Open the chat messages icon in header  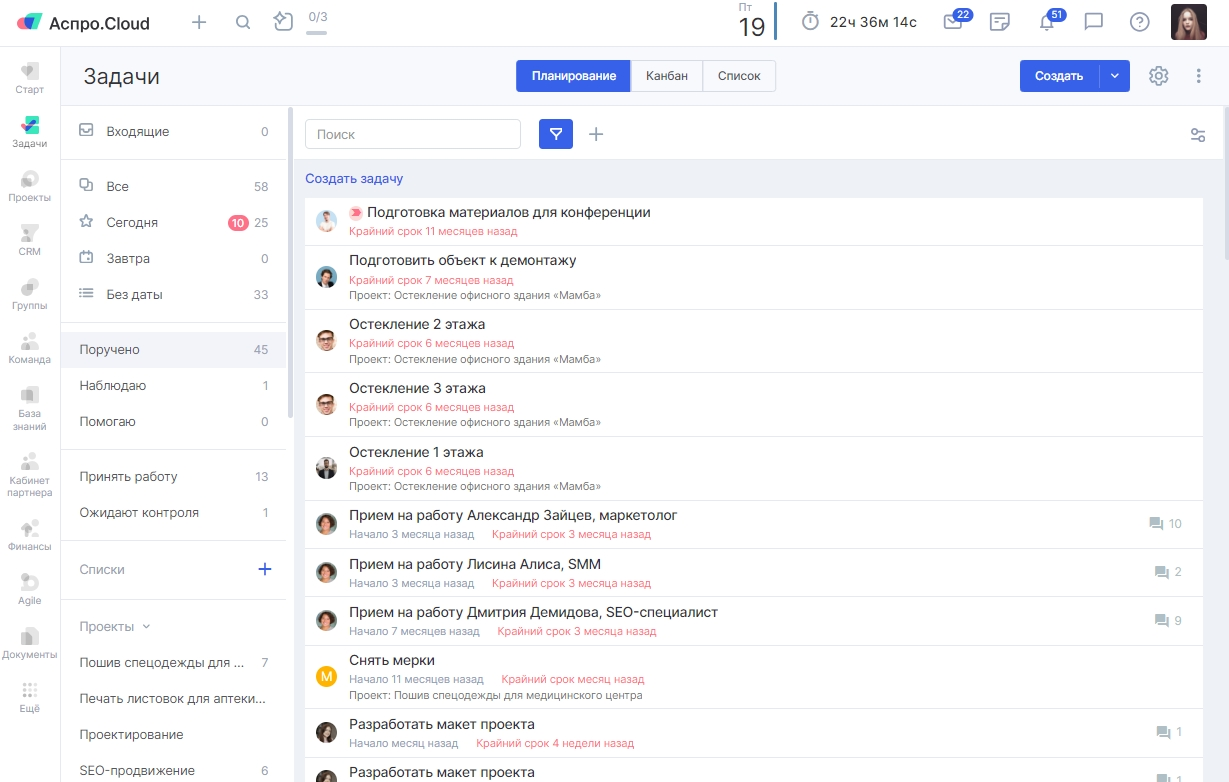point(1094,22)
